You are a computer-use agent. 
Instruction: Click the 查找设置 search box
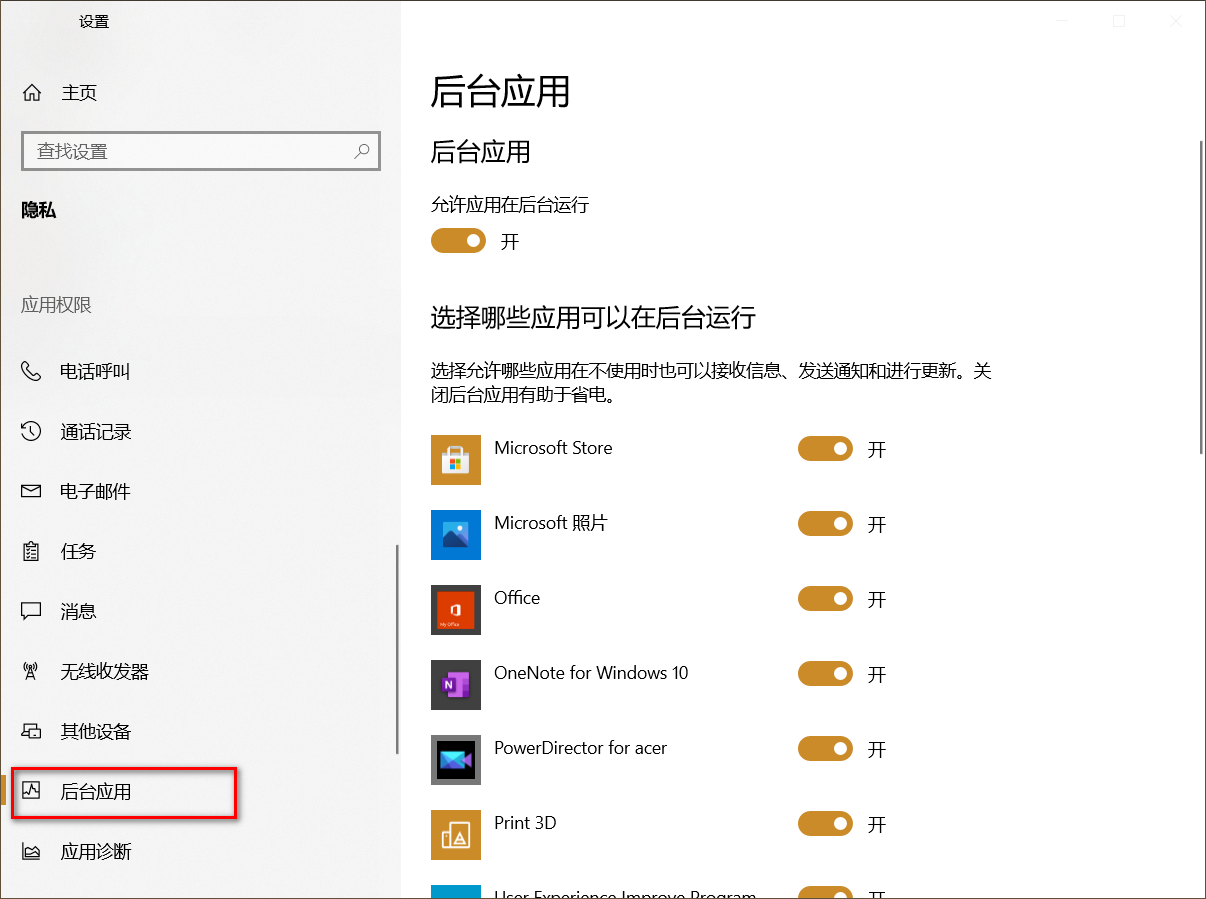[180, 151]
